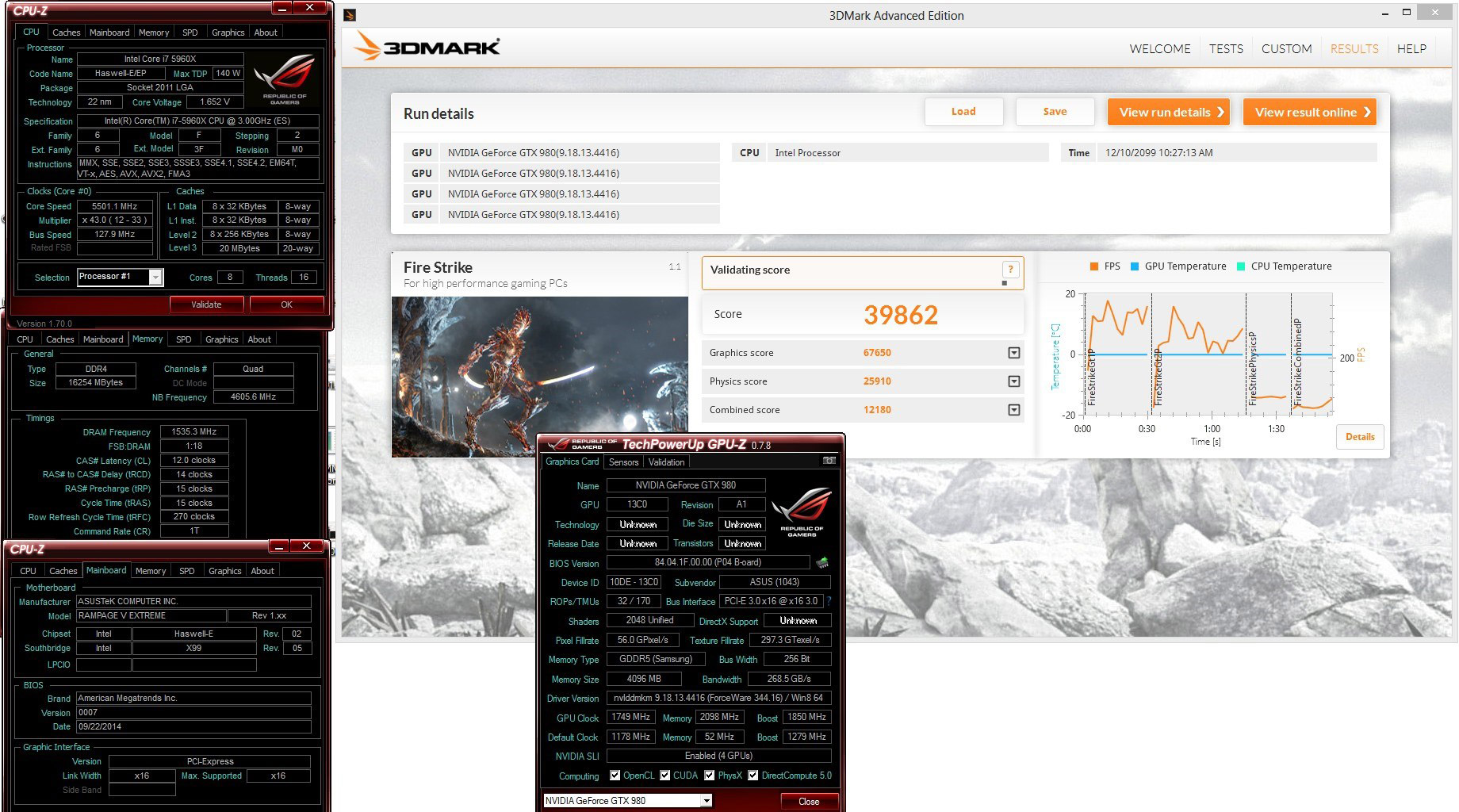
Task: Open the CUSTOM section in 3DMark
Action: [x=1286, y=48]
